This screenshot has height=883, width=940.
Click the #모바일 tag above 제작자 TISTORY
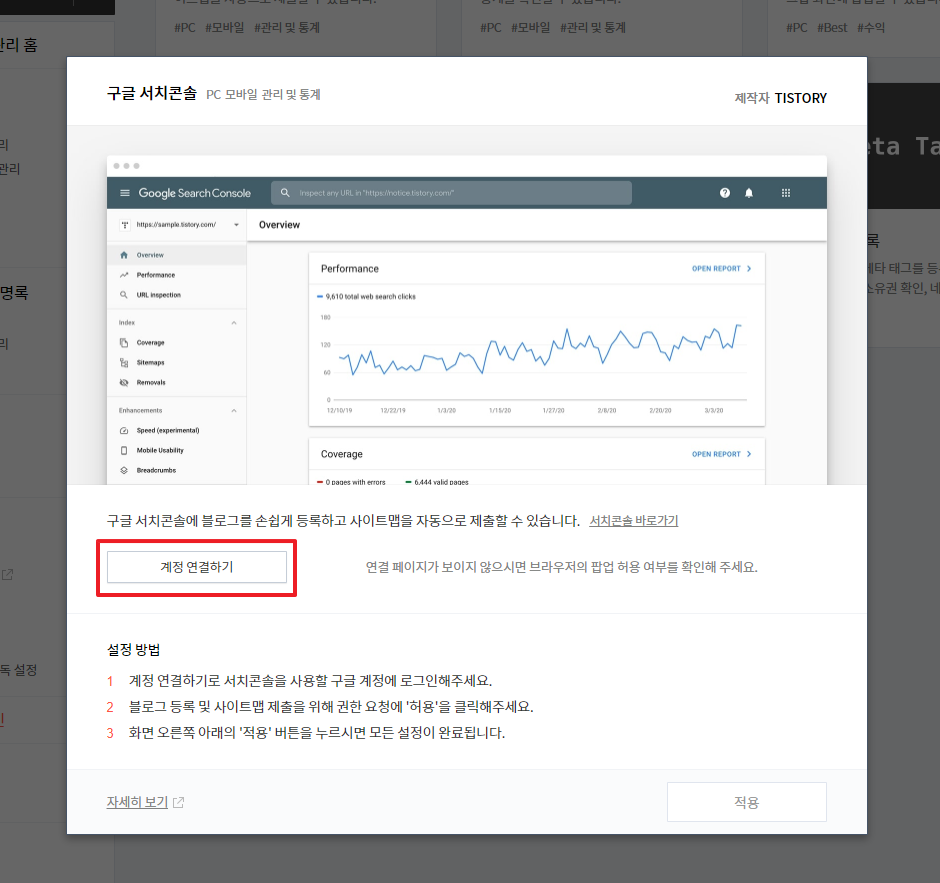click(x=531, y=28)
